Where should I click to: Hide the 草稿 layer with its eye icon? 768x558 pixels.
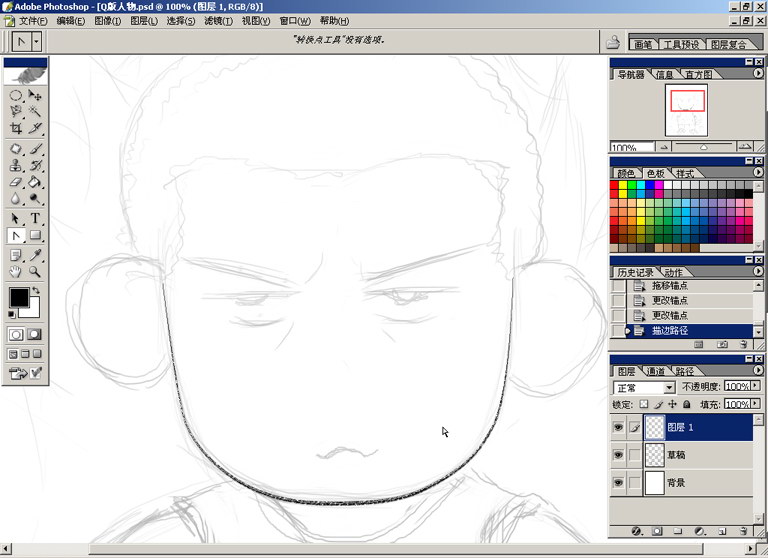(618, 455)
